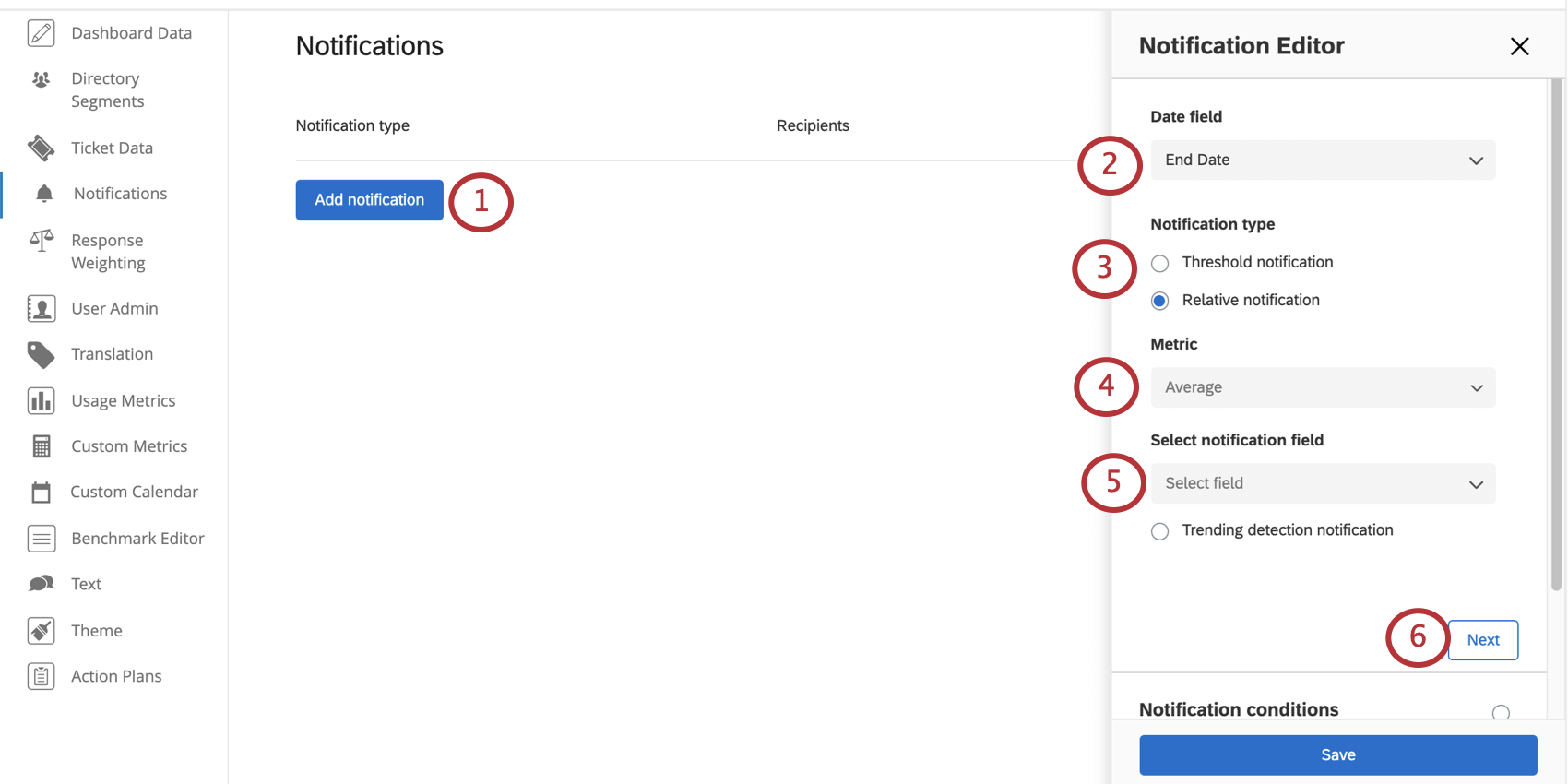
Task: Choose Relative notification type
Action: 1159,301
